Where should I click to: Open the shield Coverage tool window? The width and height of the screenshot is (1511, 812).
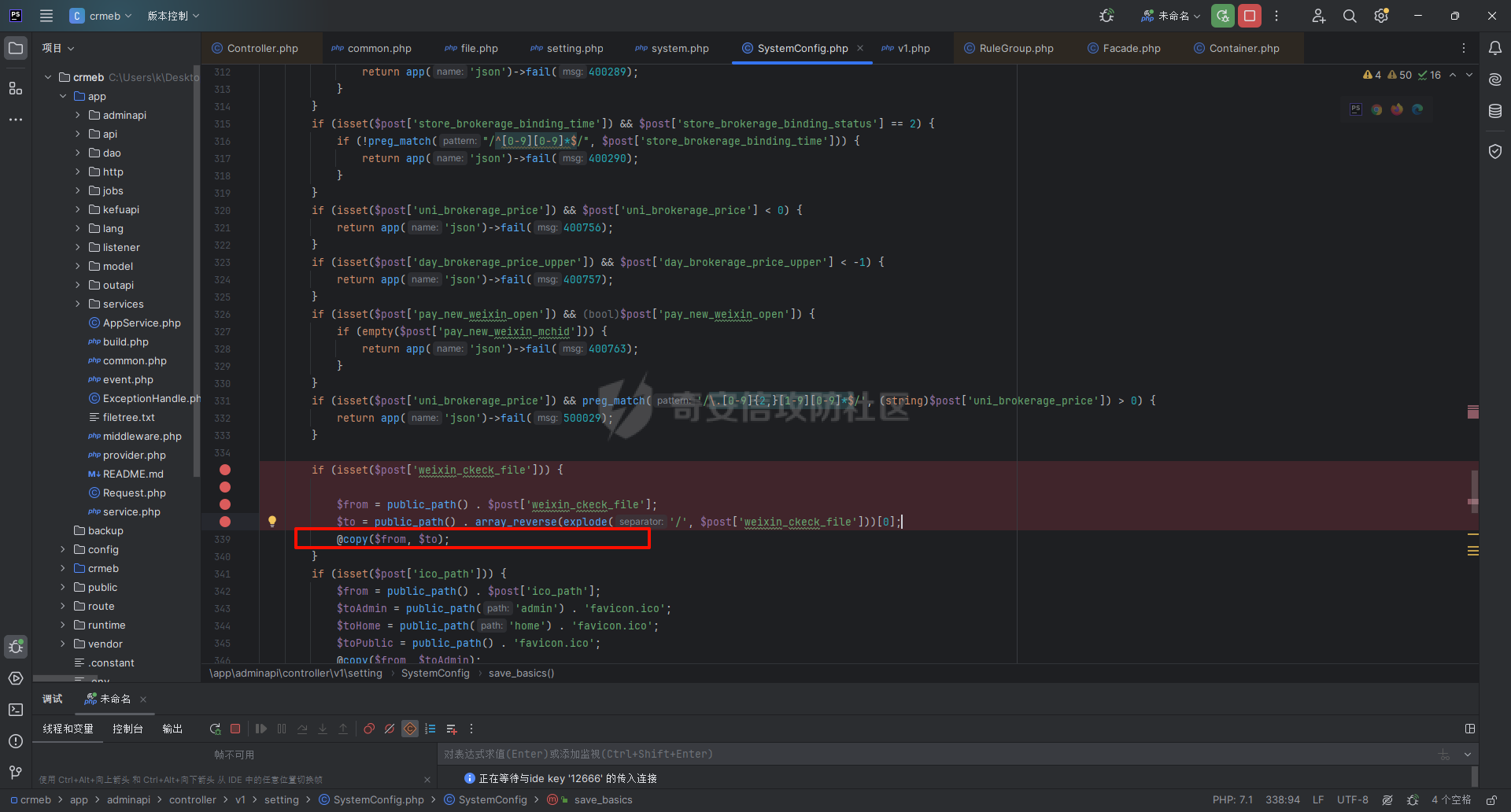pos(1495,151)
